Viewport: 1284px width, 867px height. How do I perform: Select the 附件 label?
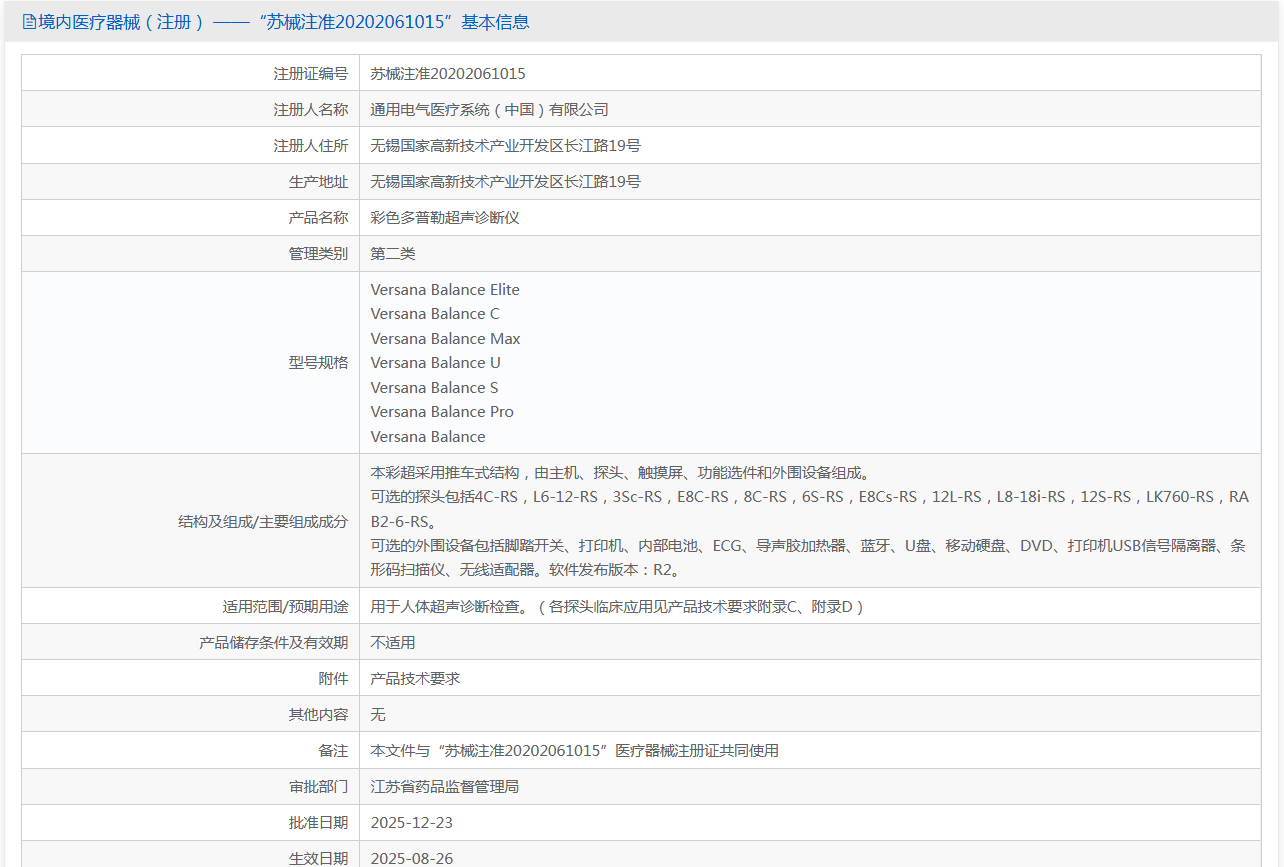333,678
